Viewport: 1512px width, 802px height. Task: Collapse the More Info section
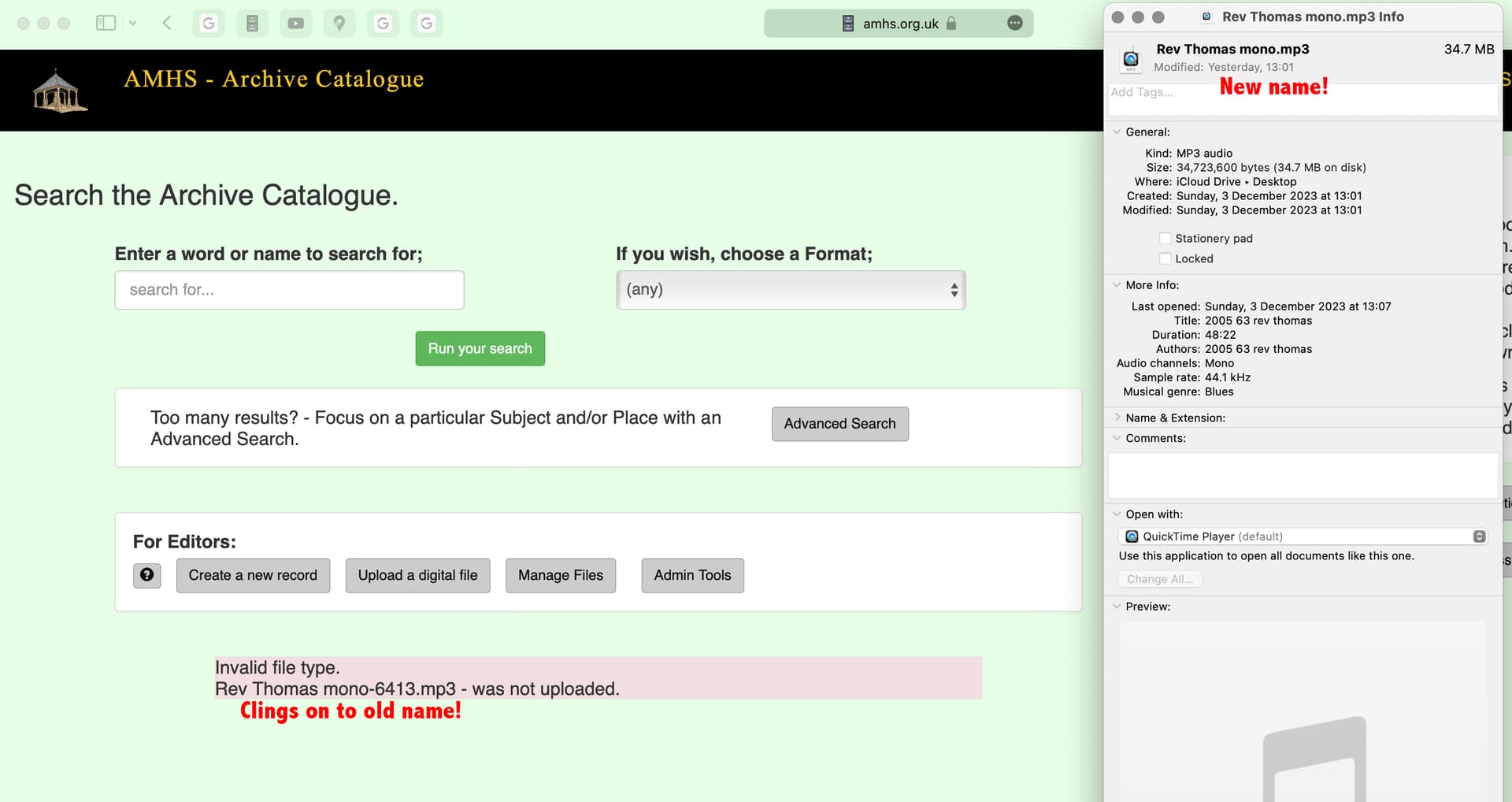pyautogui.click(x=1117, y=285)
